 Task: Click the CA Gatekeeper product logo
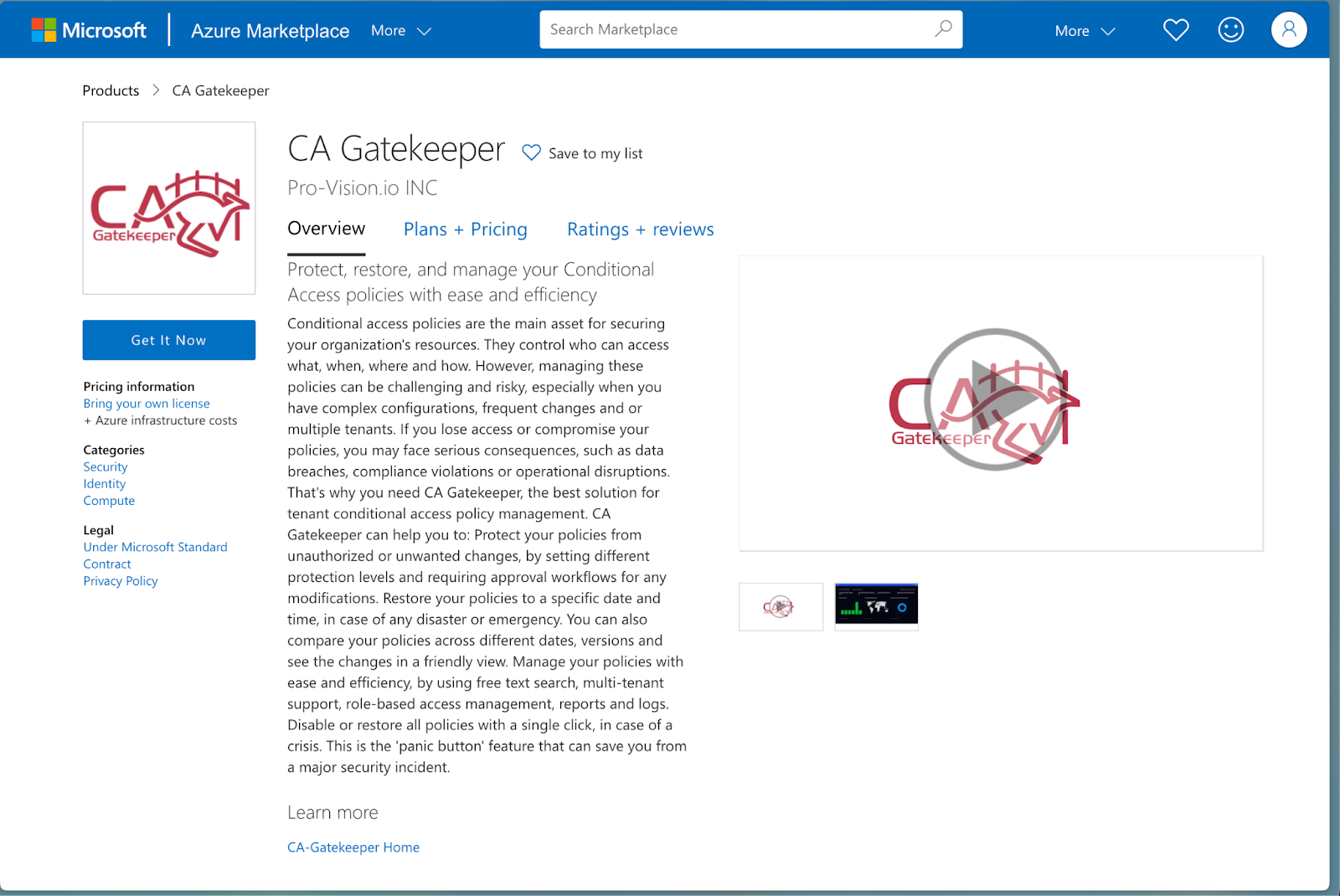click(169, 209)
